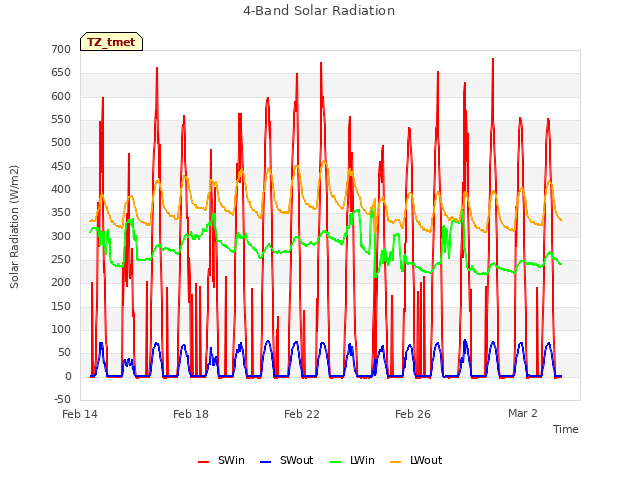Click the green LWin legend swatch

335,462
